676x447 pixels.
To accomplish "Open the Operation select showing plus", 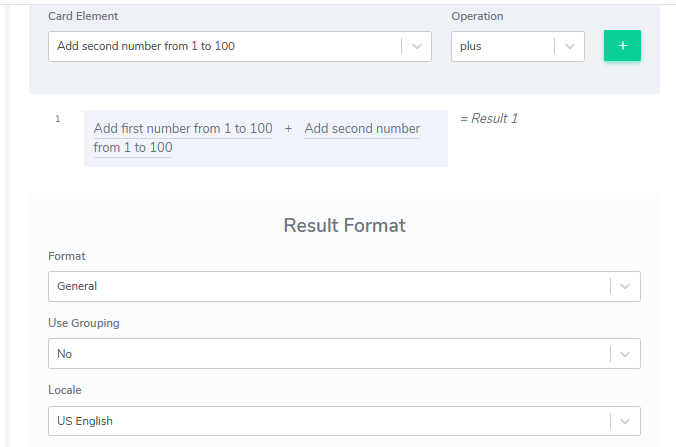I will (502, 46).
